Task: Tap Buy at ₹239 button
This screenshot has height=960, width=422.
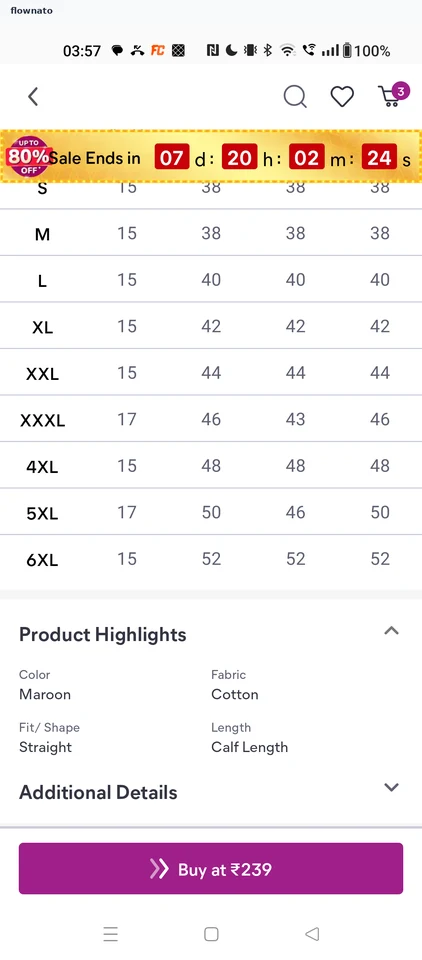Action: (x=211, y=868)
